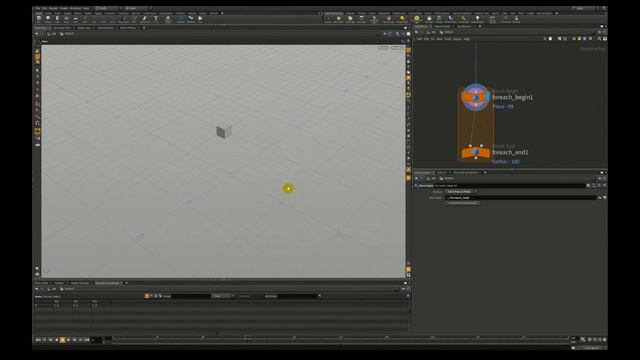
Task: Add new pane tab beside Motion FX View
Action: click(x=144, y=28)
